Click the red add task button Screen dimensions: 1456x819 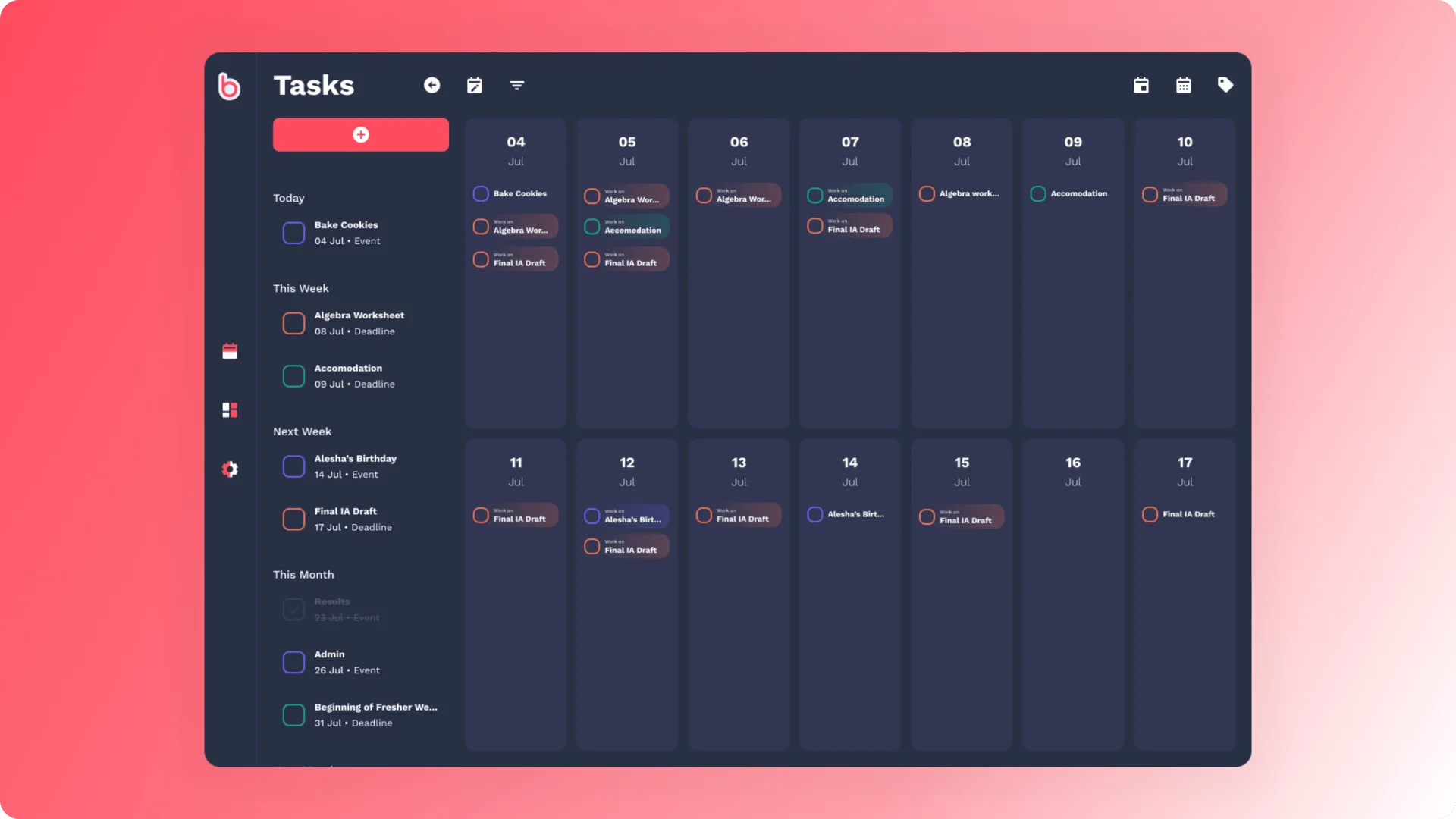[361, 134]
